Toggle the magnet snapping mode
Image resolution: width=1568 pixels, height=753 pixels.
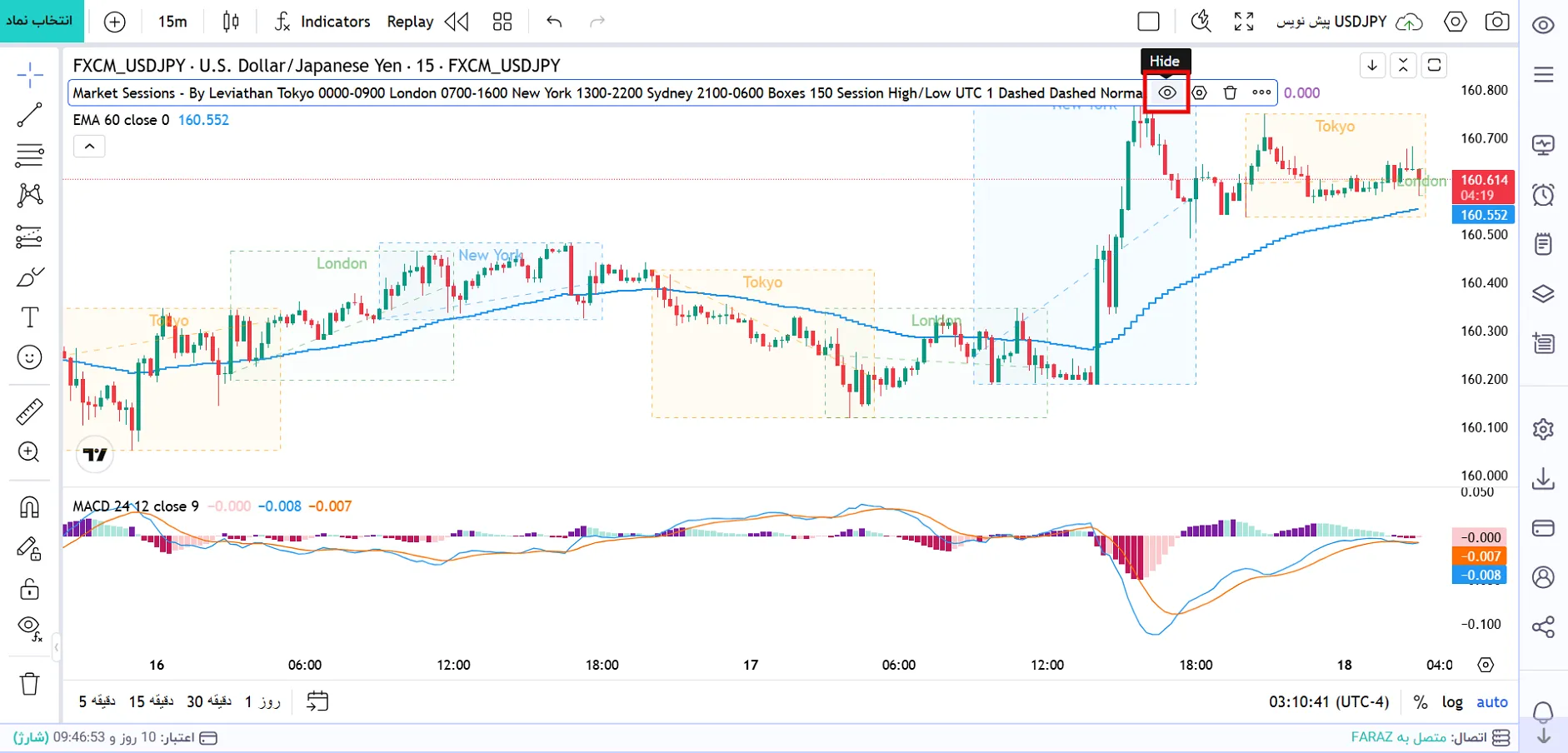[x=29, y=507]
